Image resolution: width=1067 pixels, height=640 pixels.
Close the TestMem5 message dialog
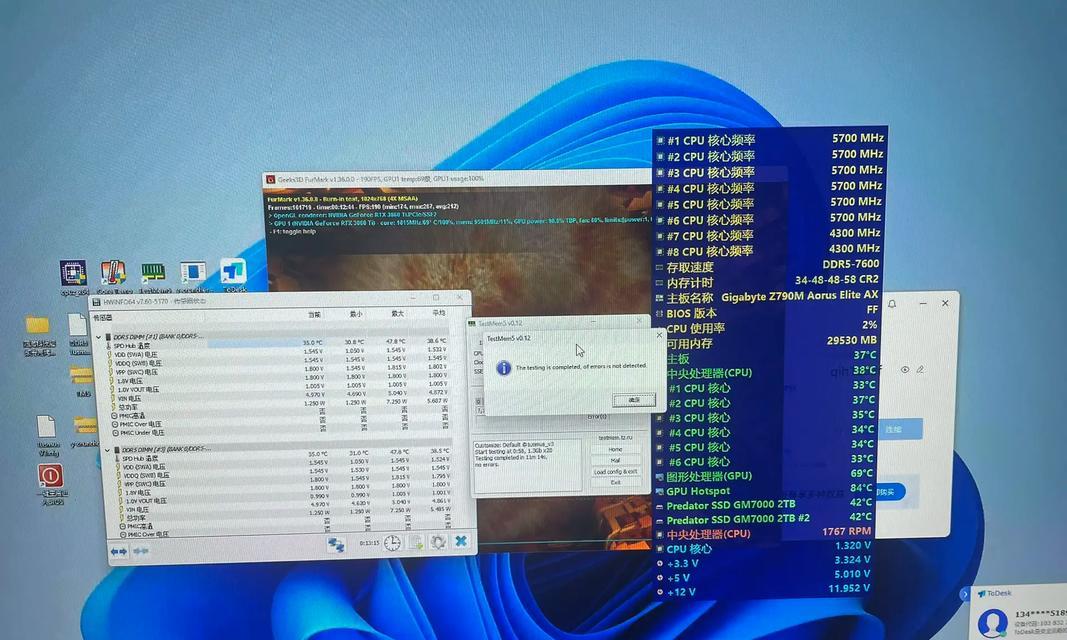tap(658, 335)
